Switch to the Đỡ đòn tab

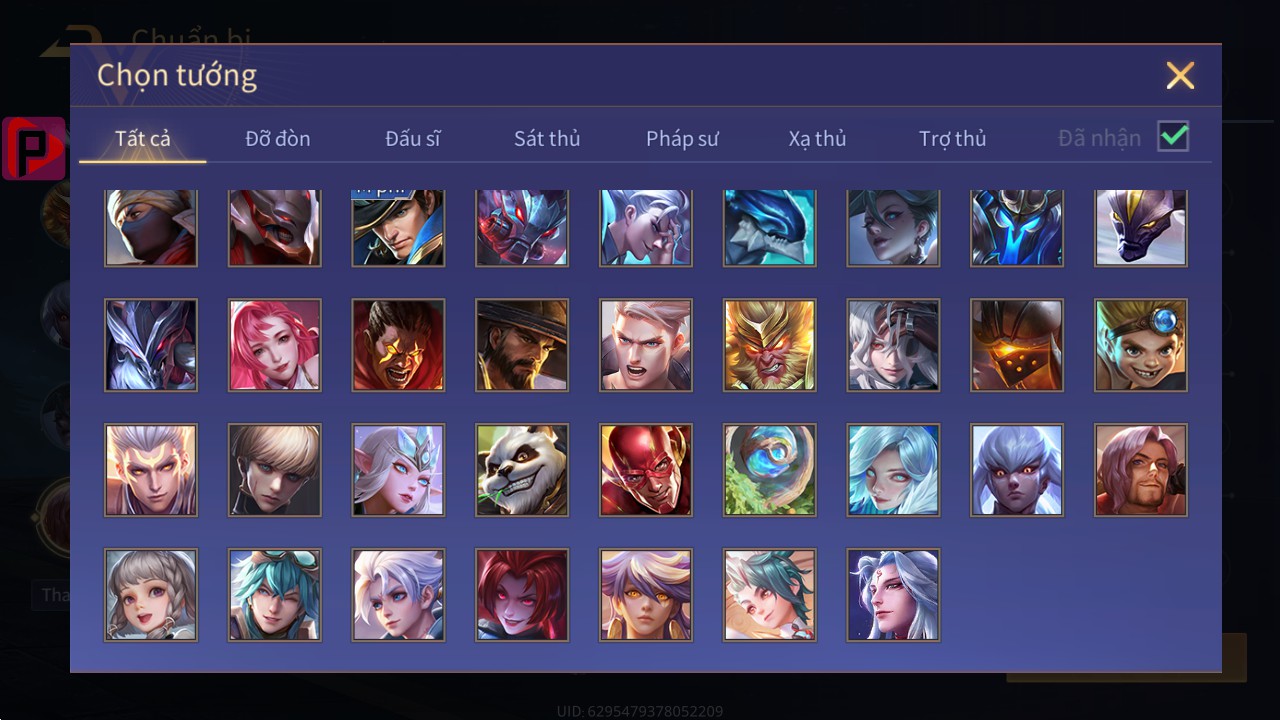(278, 138)
